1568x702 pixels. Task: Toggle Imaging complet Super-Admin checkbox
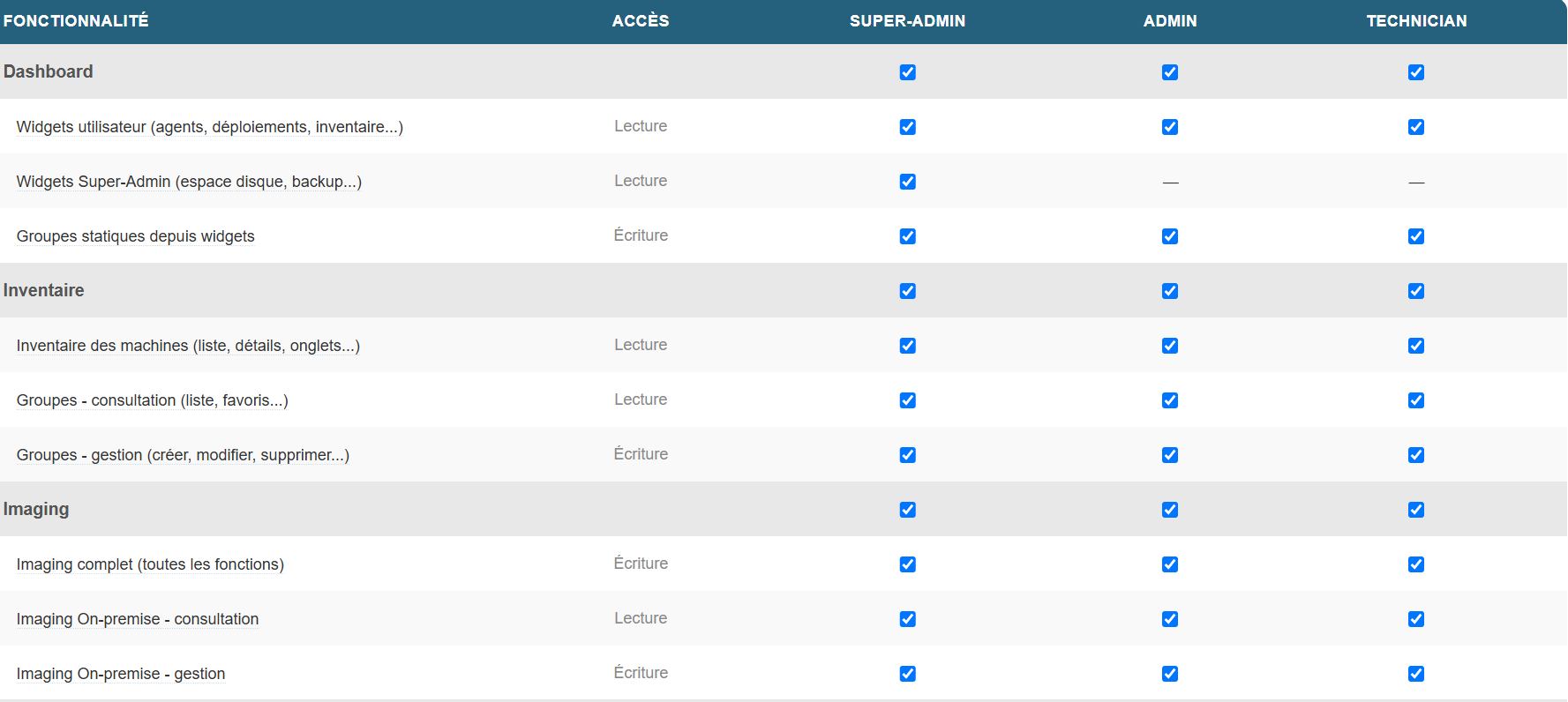907,564
